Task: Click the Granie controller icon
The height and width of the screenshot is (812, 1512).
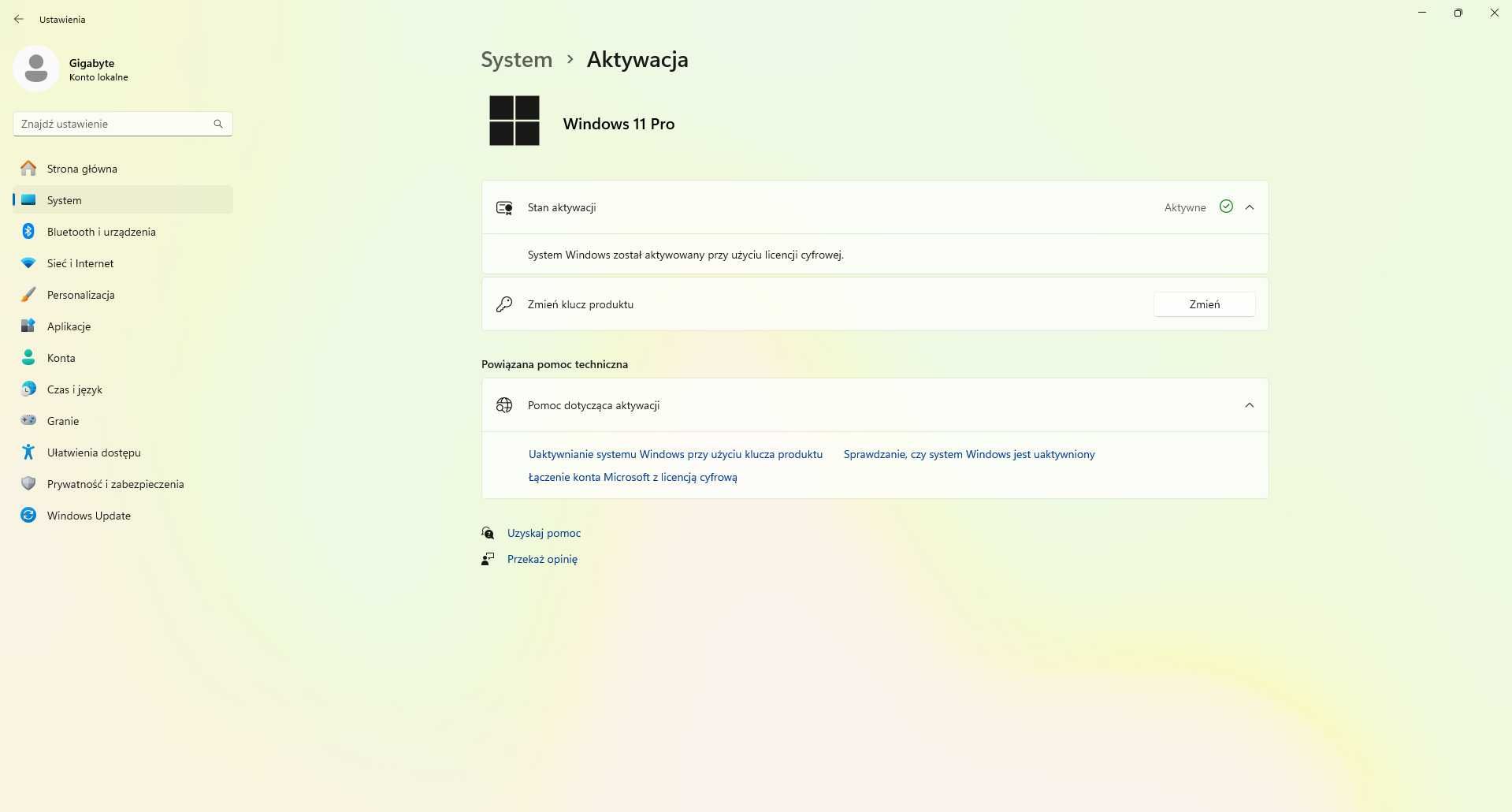Action: point(28,420)
